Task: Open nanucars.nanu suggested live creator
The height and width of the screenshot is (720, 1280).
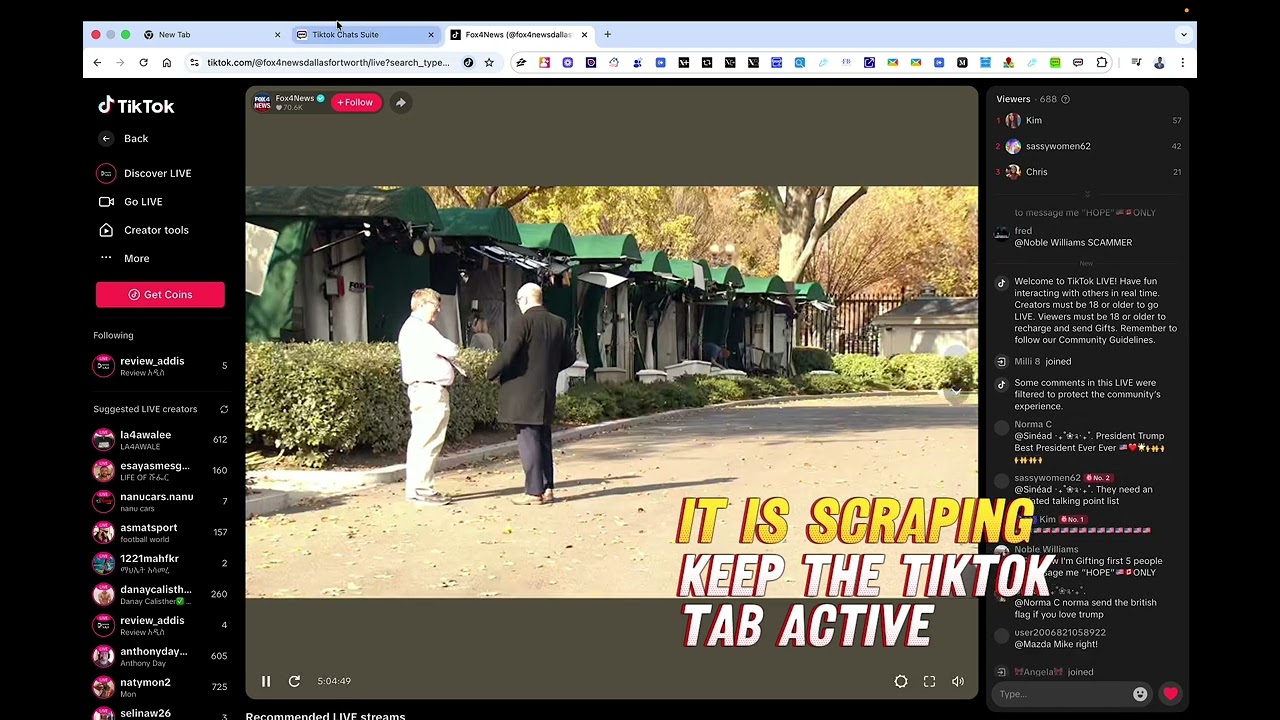Action: (x=160, y=502)
